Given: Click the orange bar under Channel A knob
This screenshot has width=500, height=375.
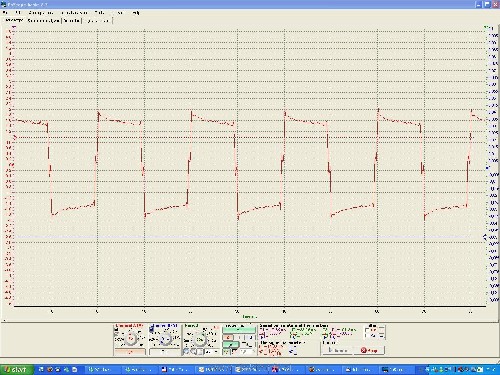Looking at the screenshot, I should pos(130,352).
